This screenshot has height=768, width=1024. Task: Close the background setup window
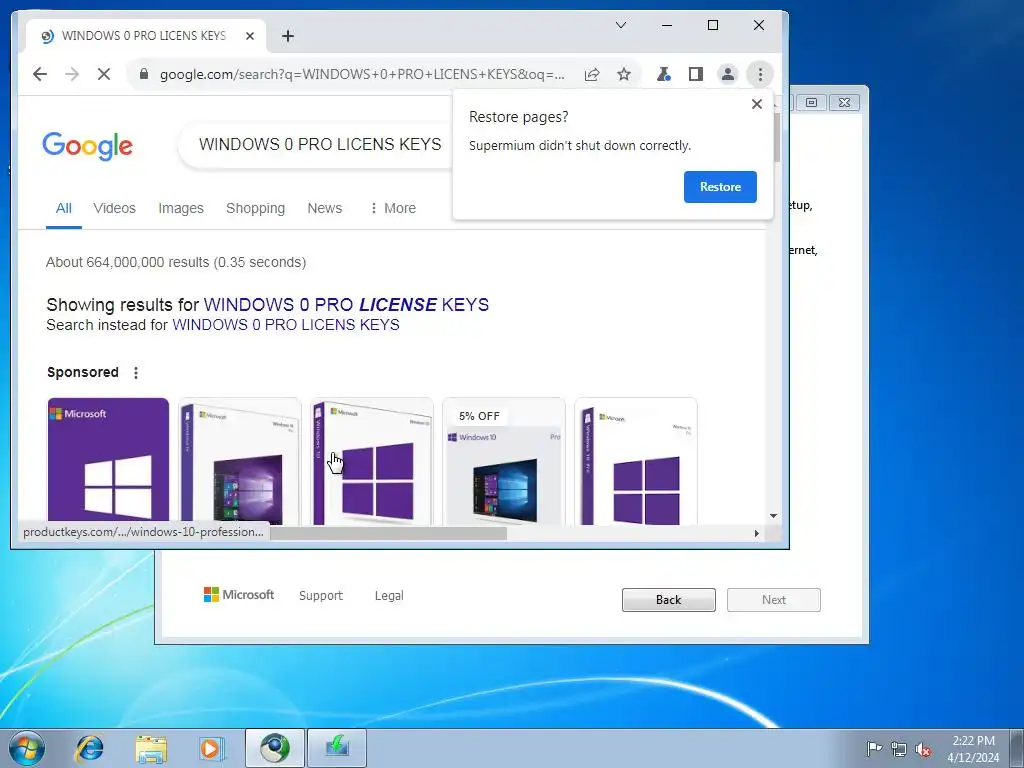(x=844, y=103)
